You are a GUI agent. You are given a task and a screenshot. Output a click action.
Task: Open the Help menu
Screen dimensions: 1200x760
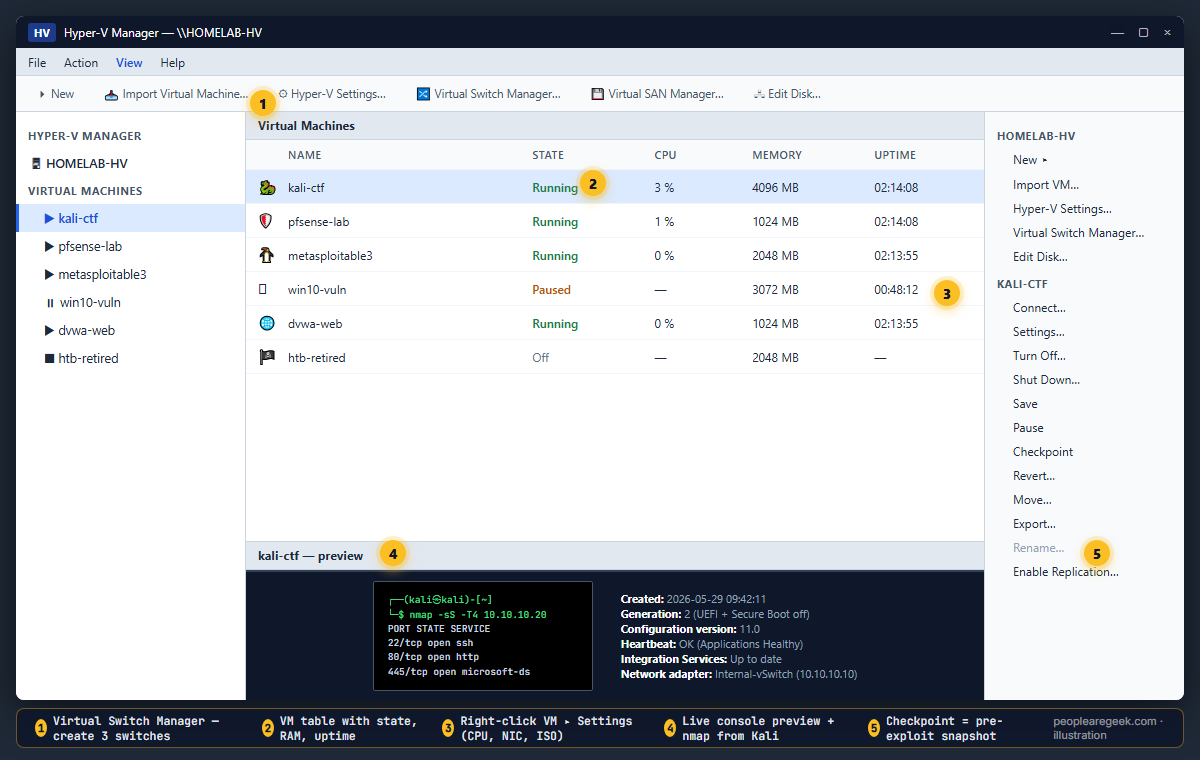click(x=173, y=63)
